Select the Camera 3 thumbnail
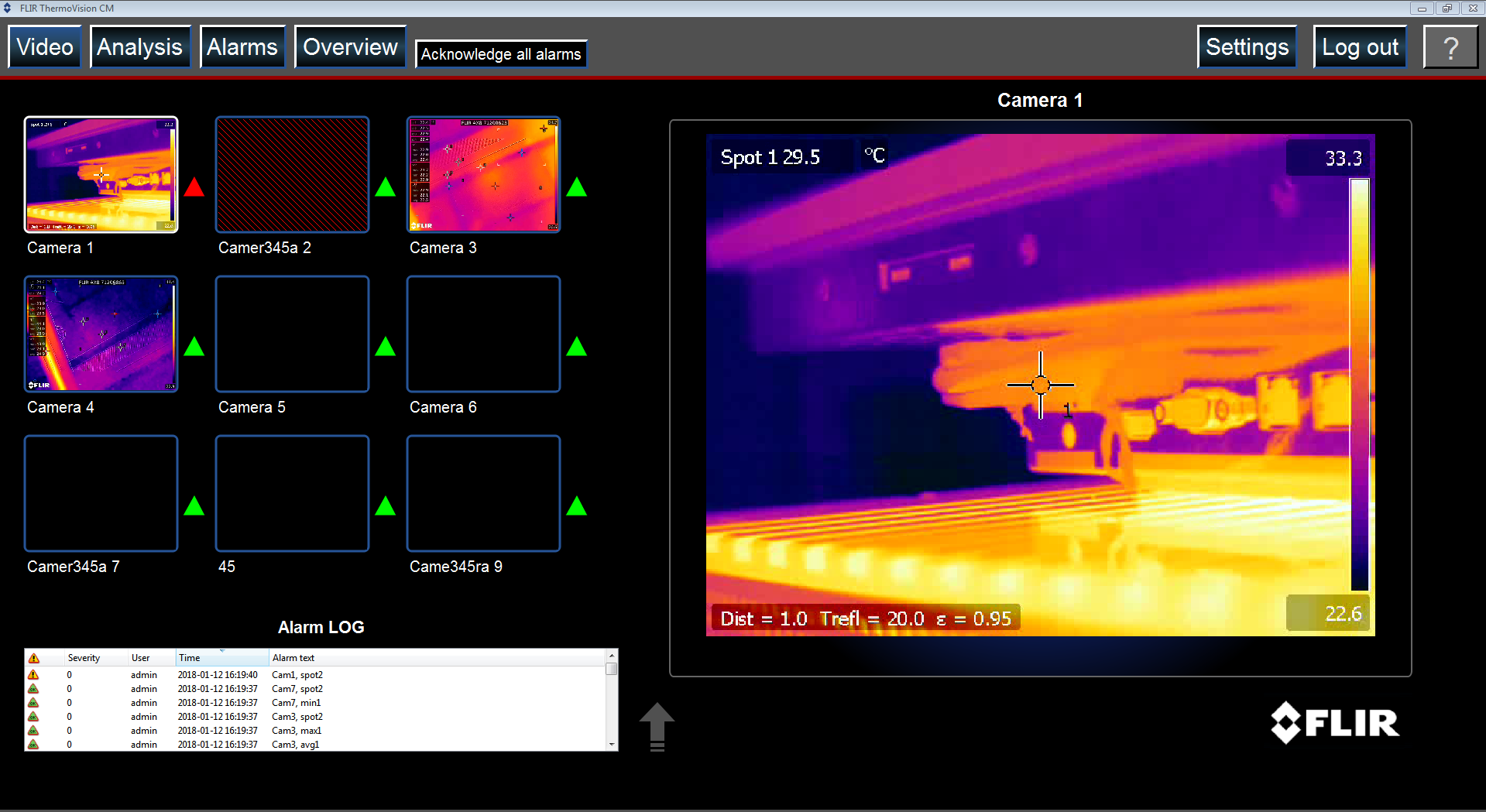This screenshot has height=812, width=1486. (483, 174)
